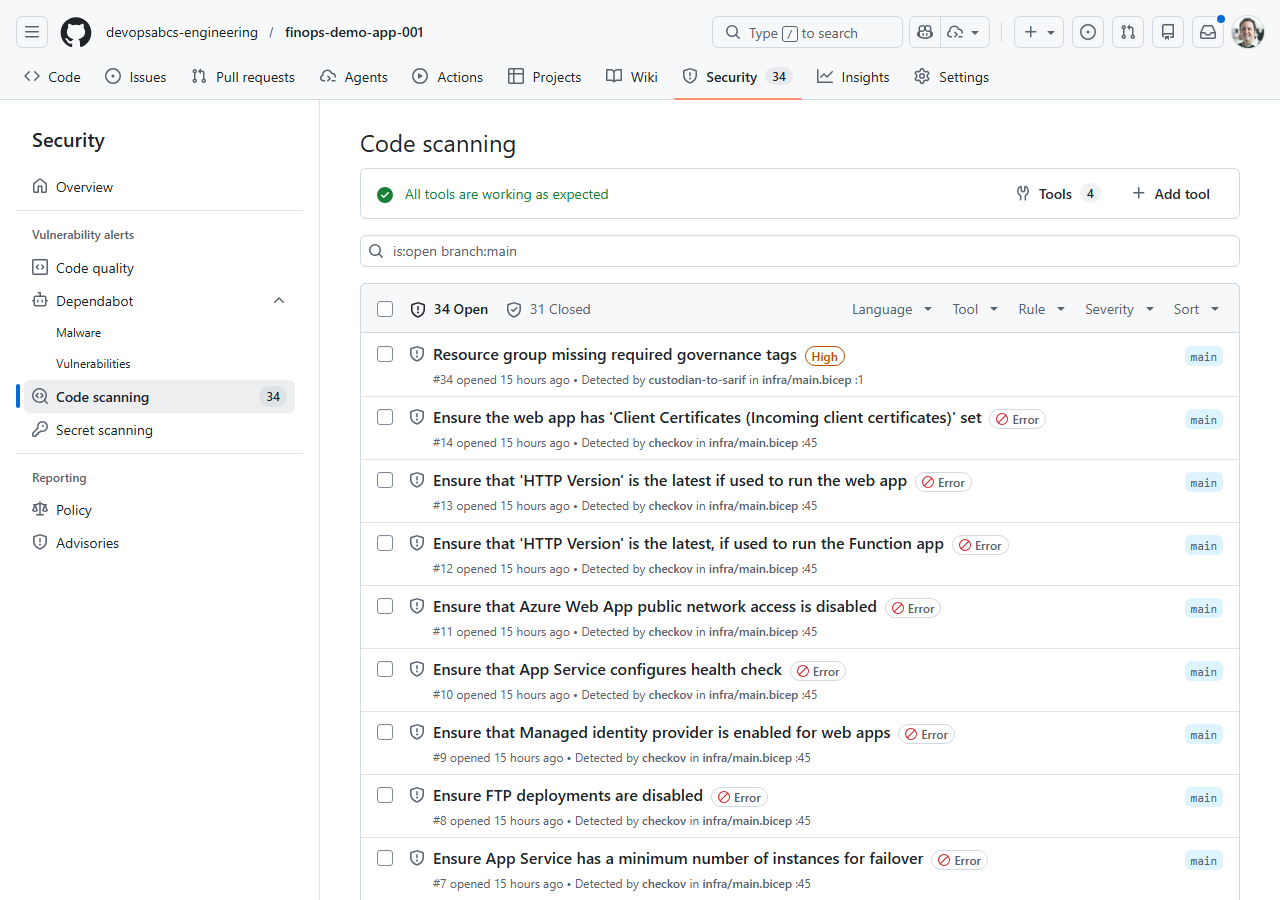Open the Severity filter dropdown
The height and width of the screenshot is (900, 1280).
(x=1118, y=309)
